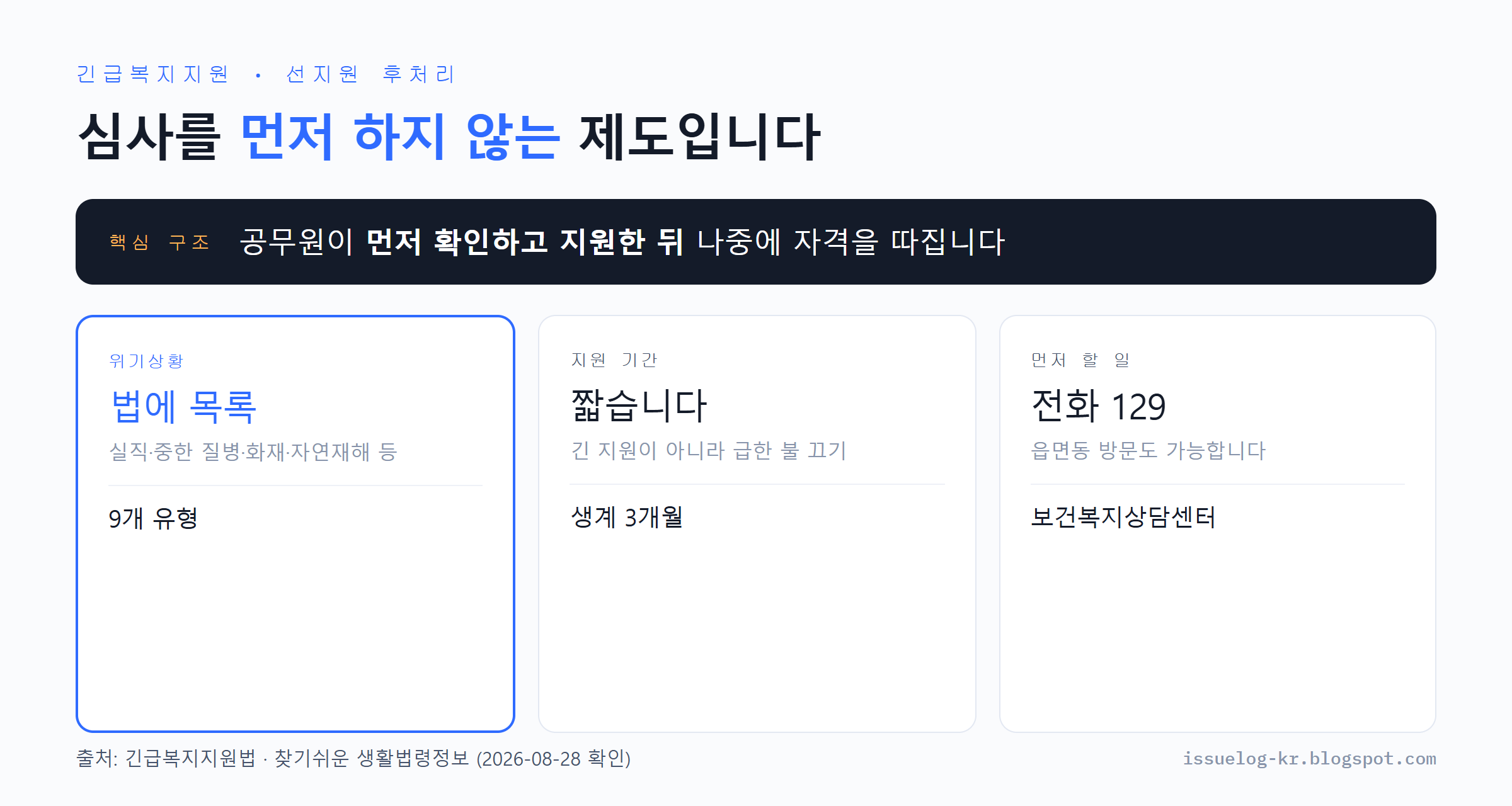This screenshot has height=806, width=1512.
Task: Click the 먼저 할 일 card label
Action: pyautogui.click(x=1080, y=360)
